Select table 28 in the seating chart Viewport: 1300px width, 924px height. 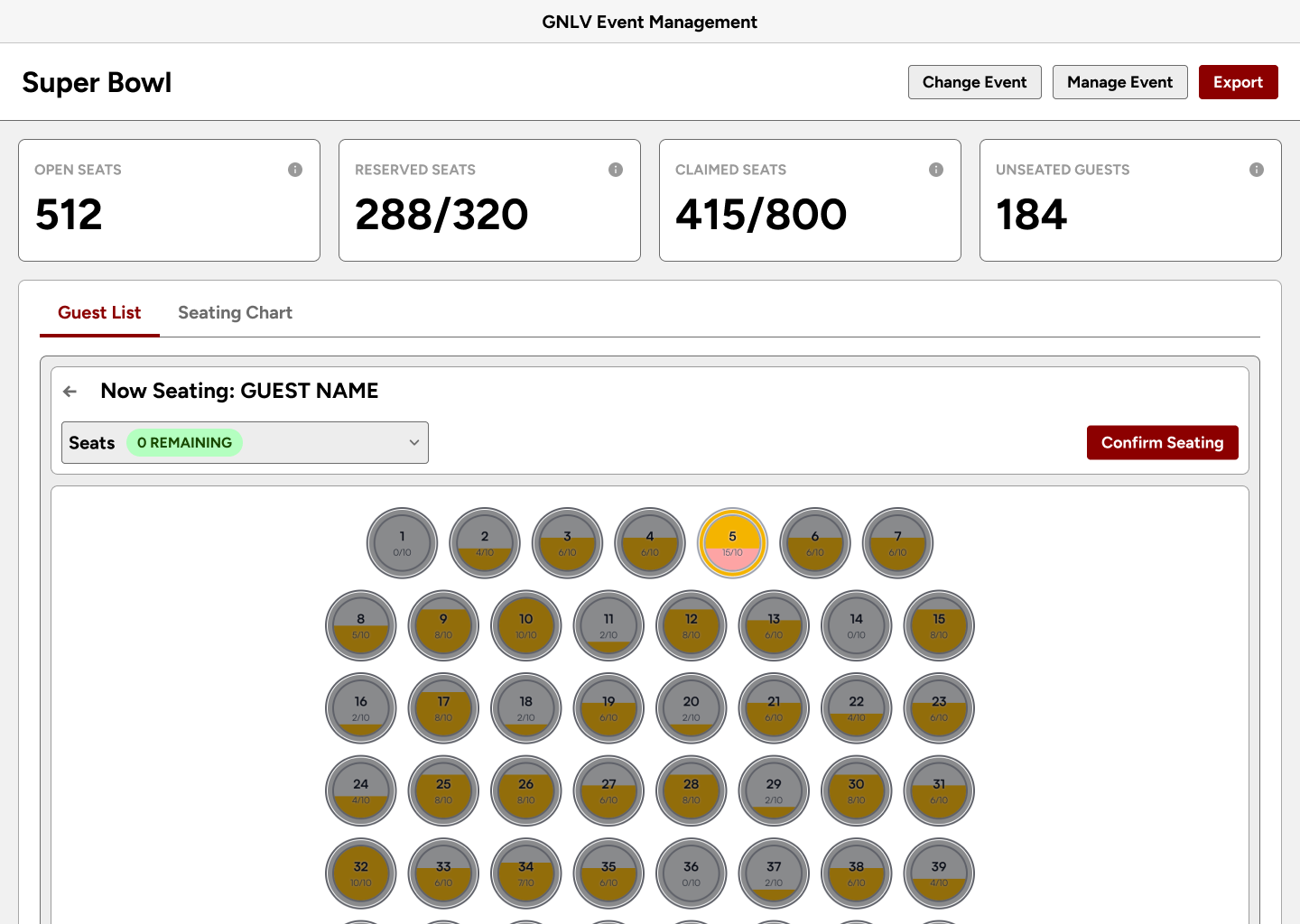click(692, 791)
